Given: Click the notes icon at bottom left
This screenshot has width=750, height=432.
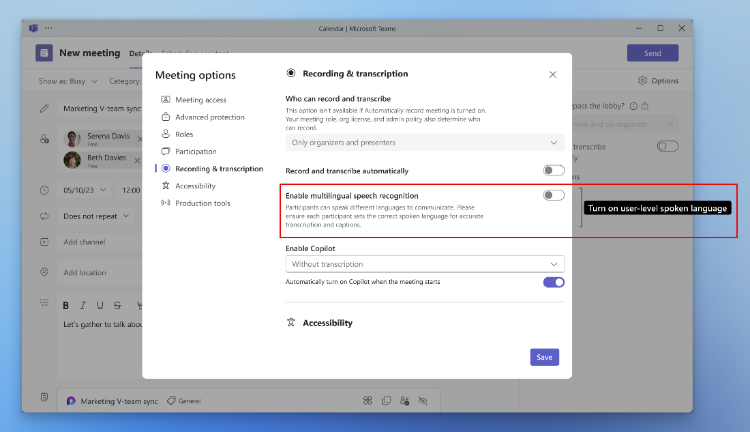Looking at the screenshot, I should pos(44,397).
